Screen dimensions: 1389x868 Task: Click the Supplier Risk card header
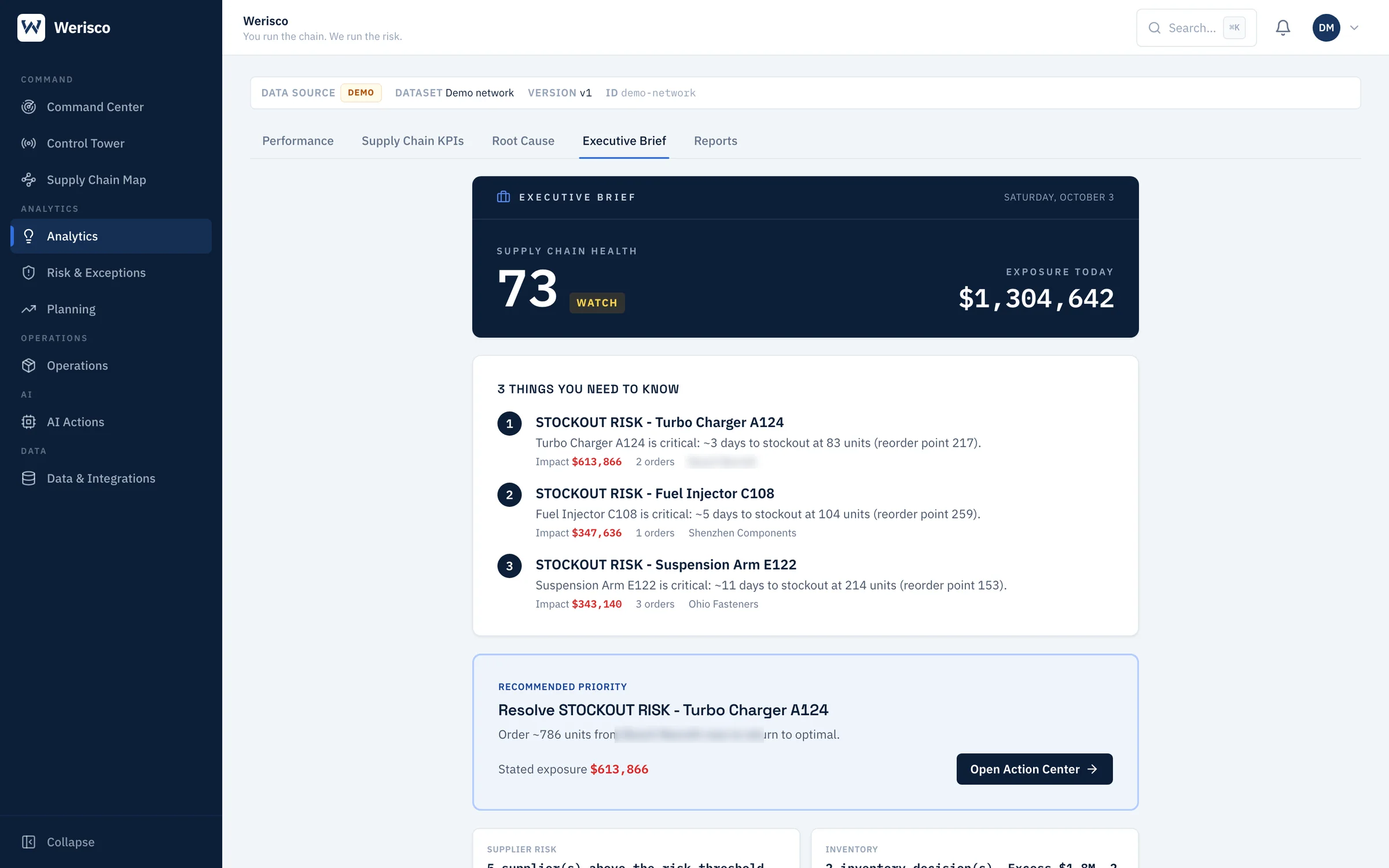coord(521,849)
